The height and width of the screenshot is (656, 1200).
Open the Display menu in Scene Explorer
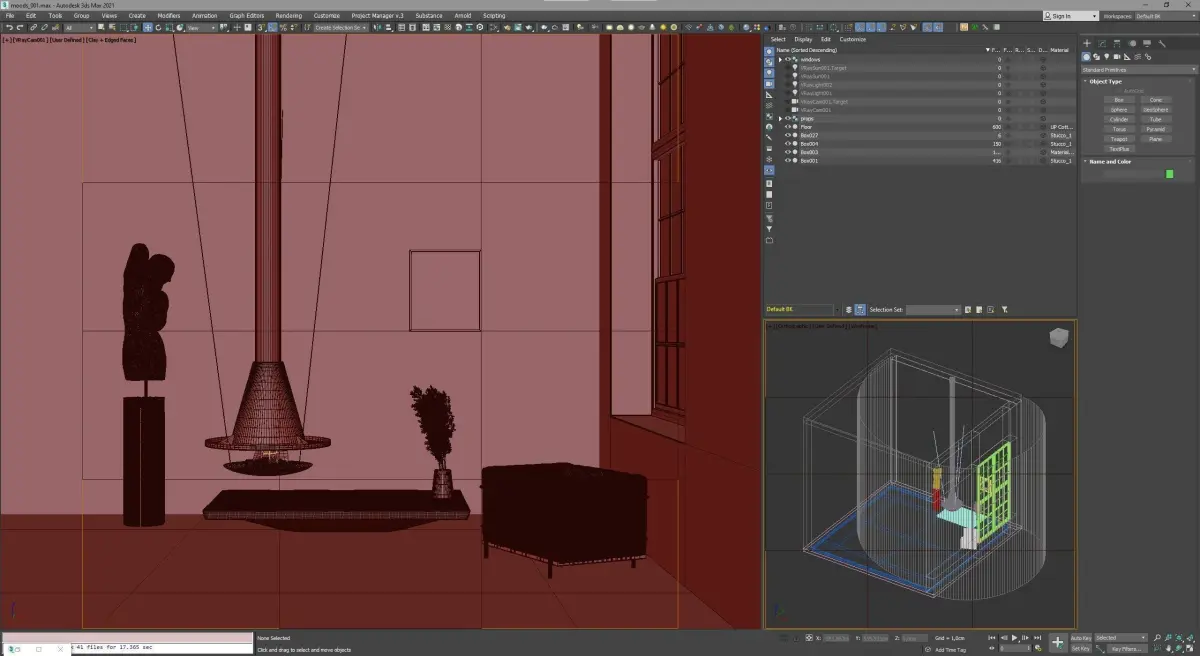(803, 39)
